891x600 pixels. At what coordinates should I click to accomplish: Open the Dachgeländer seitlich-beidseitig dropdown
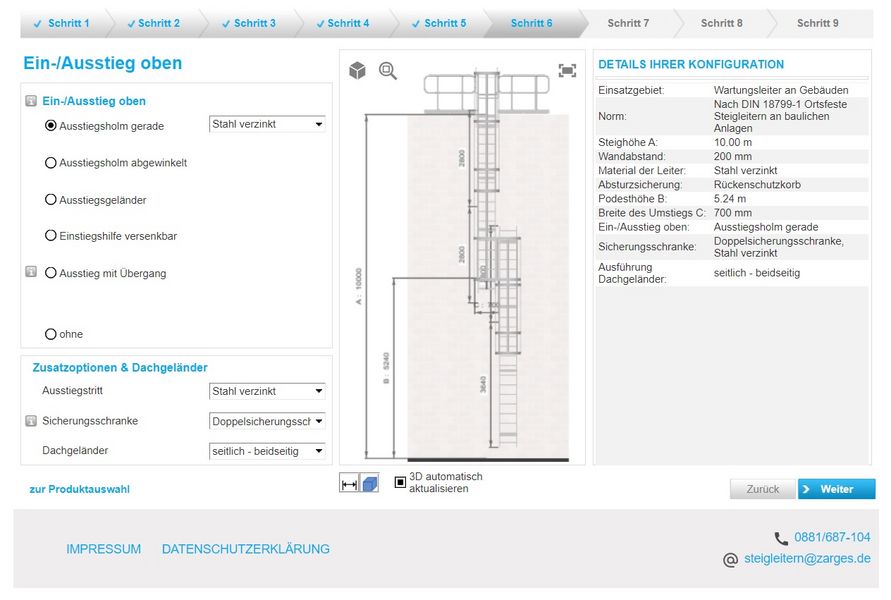tap(267, 451)
